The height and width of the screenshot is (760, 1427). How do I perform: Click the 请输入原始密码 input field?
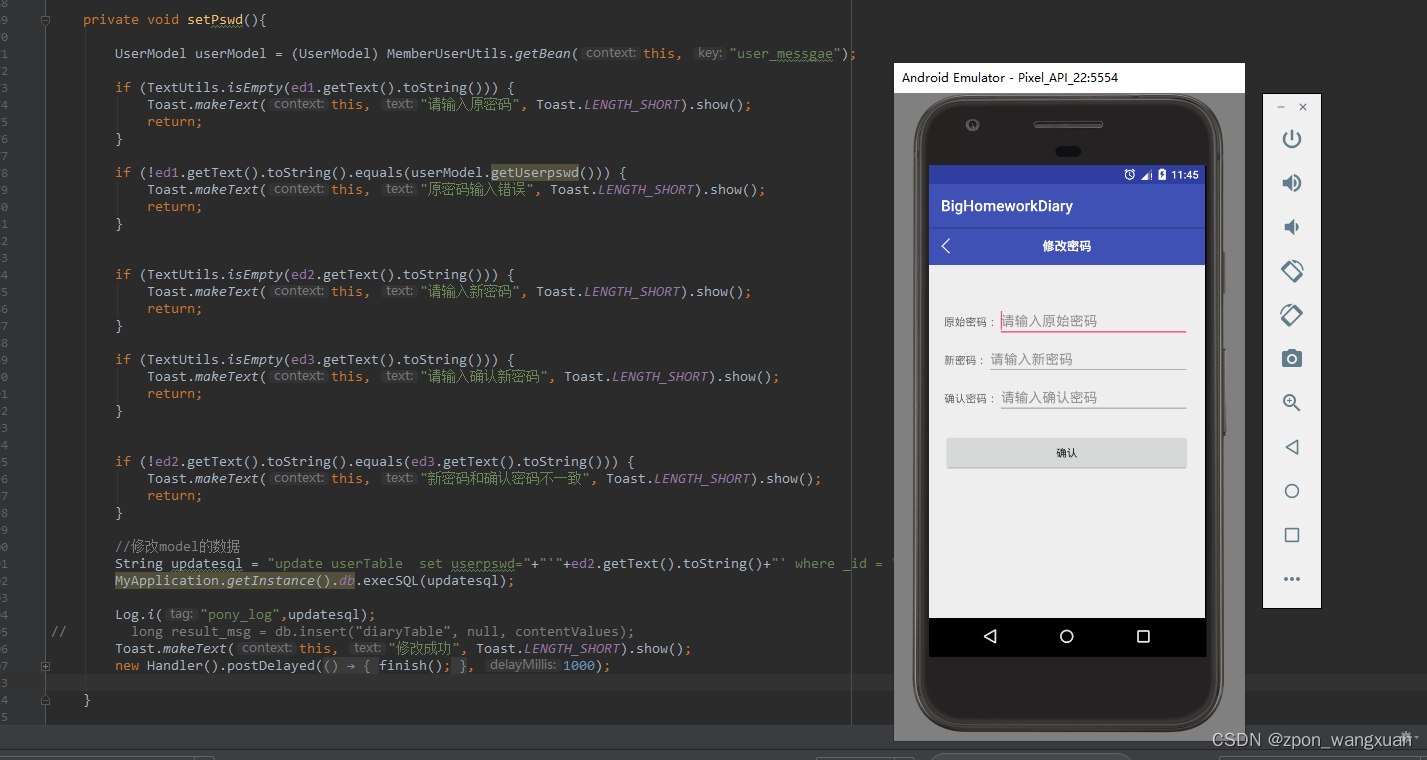tap(1093, 320)
